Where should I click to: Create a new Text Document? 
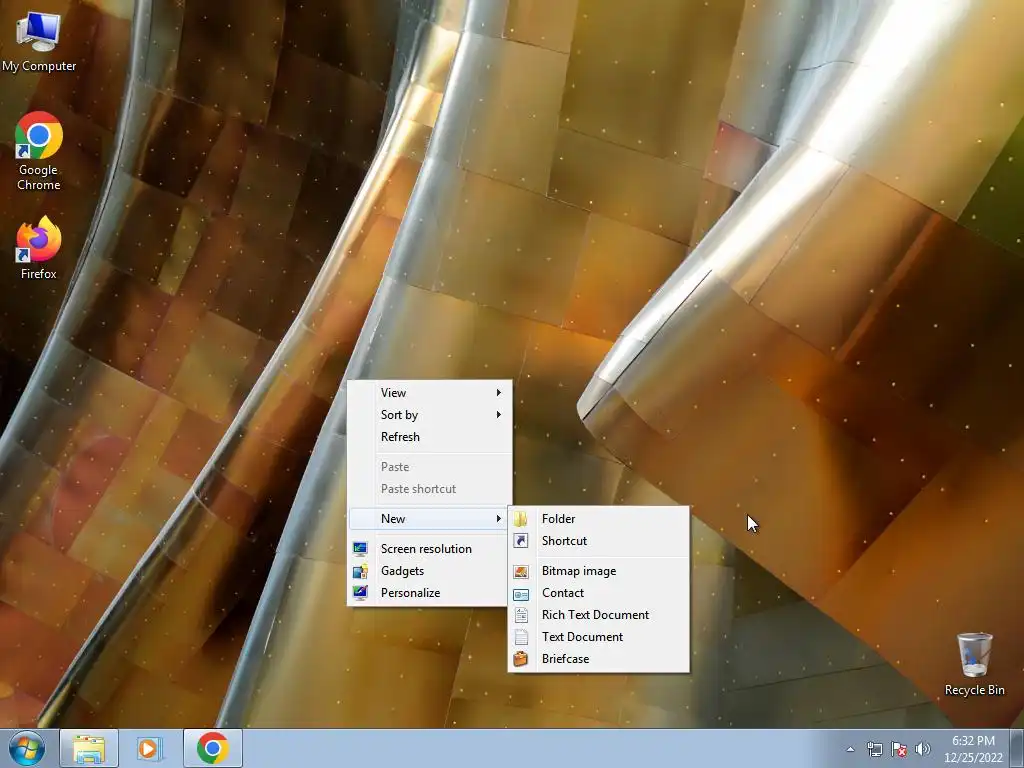point(598,637)
